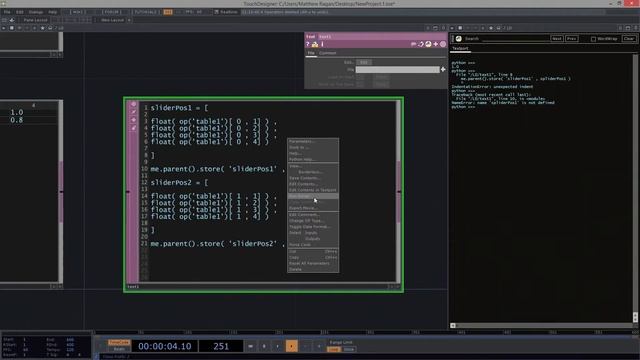Click star bookmark icon in left pane bar
This screenshot has width=640, height=360.
tap(42, 28)
